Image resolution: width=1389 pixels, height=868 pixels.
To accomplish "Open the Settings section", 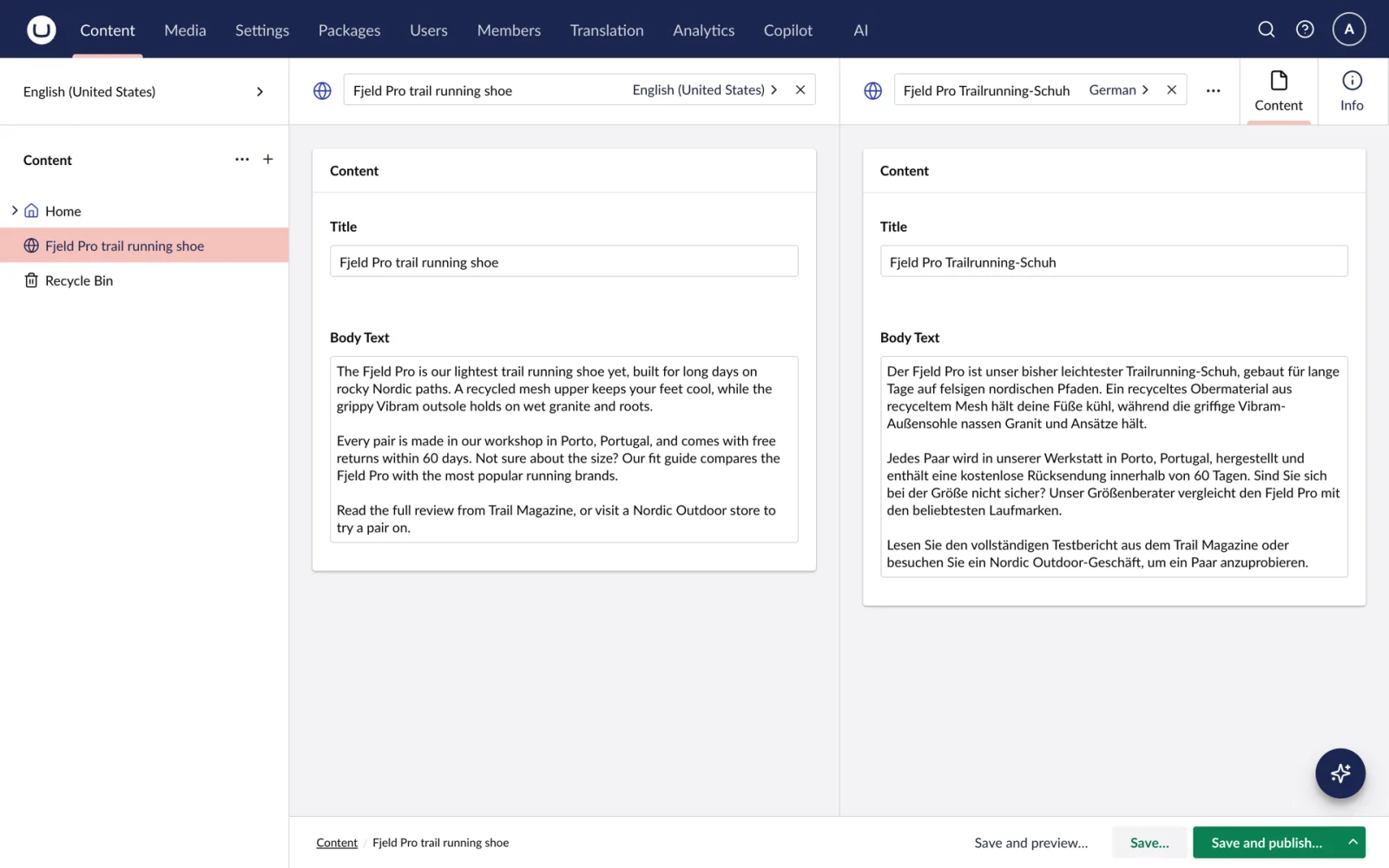I will click(x=262, y=30).
